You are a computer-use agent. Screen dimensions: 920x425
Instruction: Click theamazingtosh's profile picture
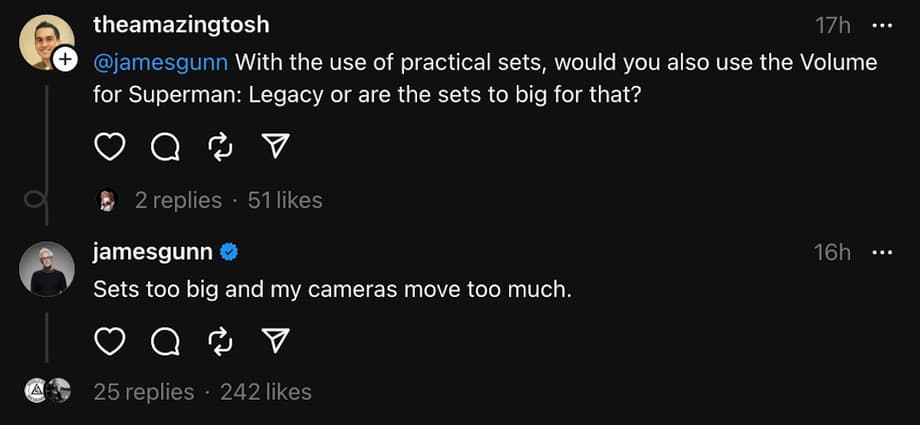click(45, 40)
